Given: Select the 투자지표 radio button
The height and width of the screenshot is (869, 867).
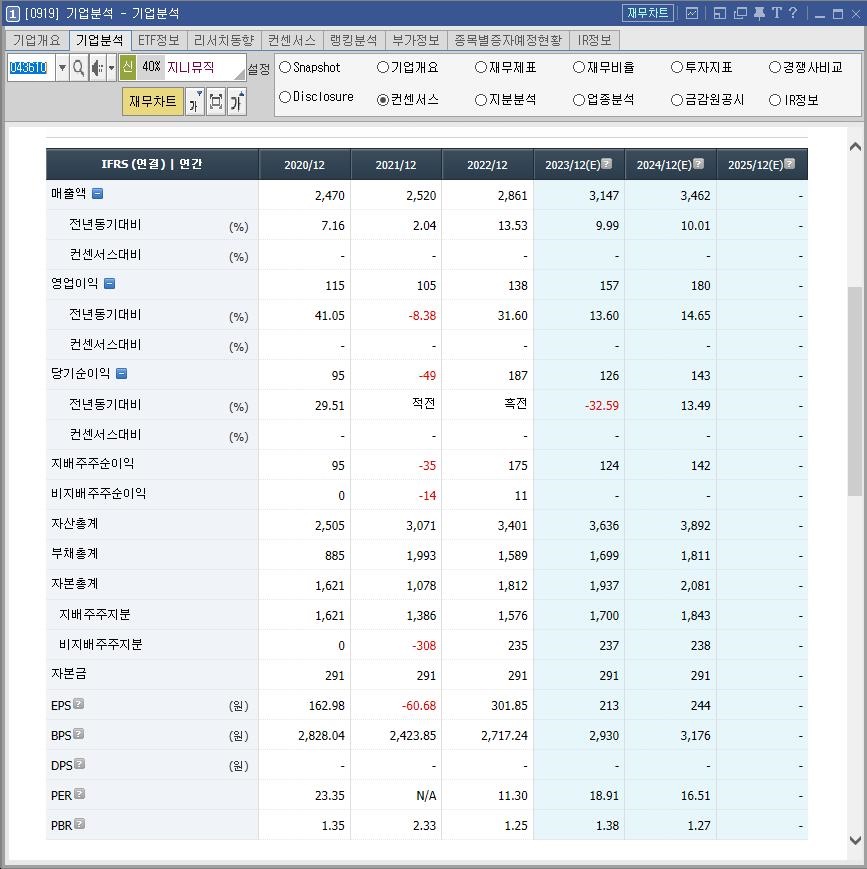Looking at the screenshot, I should 676,67.
